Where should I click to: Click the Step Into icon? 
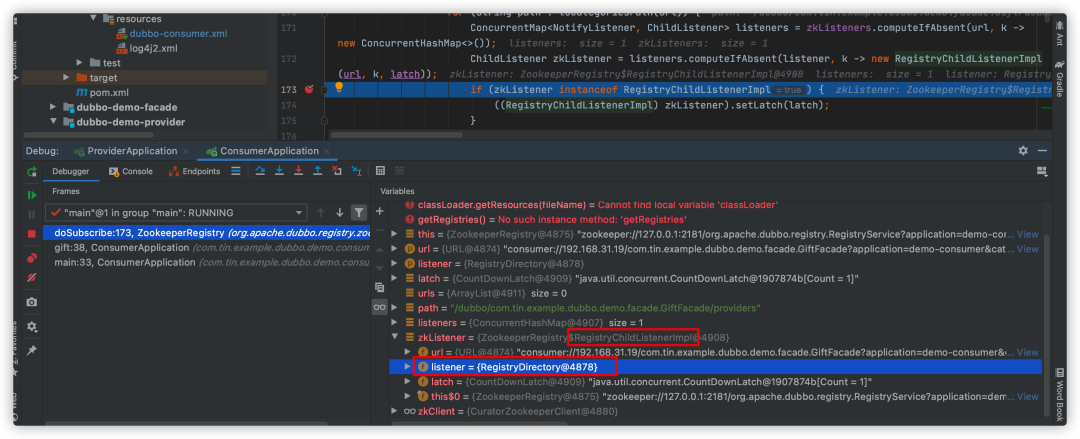[x=279, y=171]
